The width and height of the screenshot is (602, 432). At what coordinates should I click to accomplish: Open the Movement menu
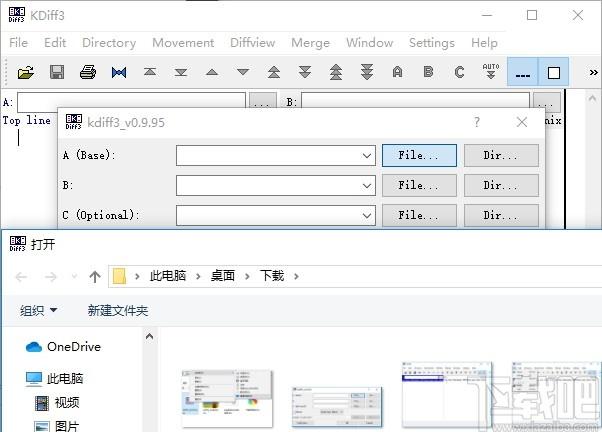click(183, 43)
